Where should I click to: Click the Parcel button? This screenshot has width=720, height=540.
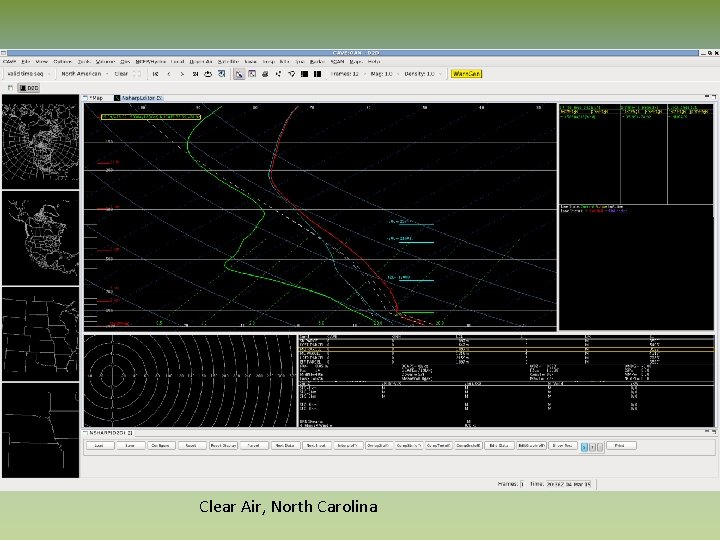(x=253, y=446)
